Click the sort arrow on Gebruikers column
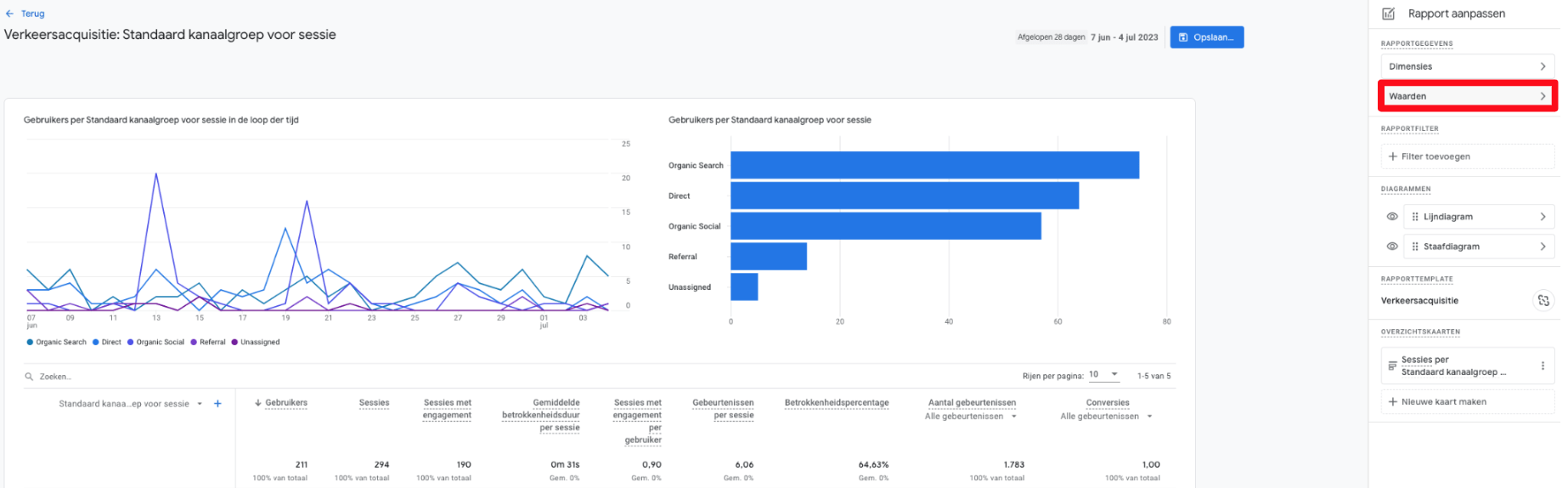 [257, 403]
